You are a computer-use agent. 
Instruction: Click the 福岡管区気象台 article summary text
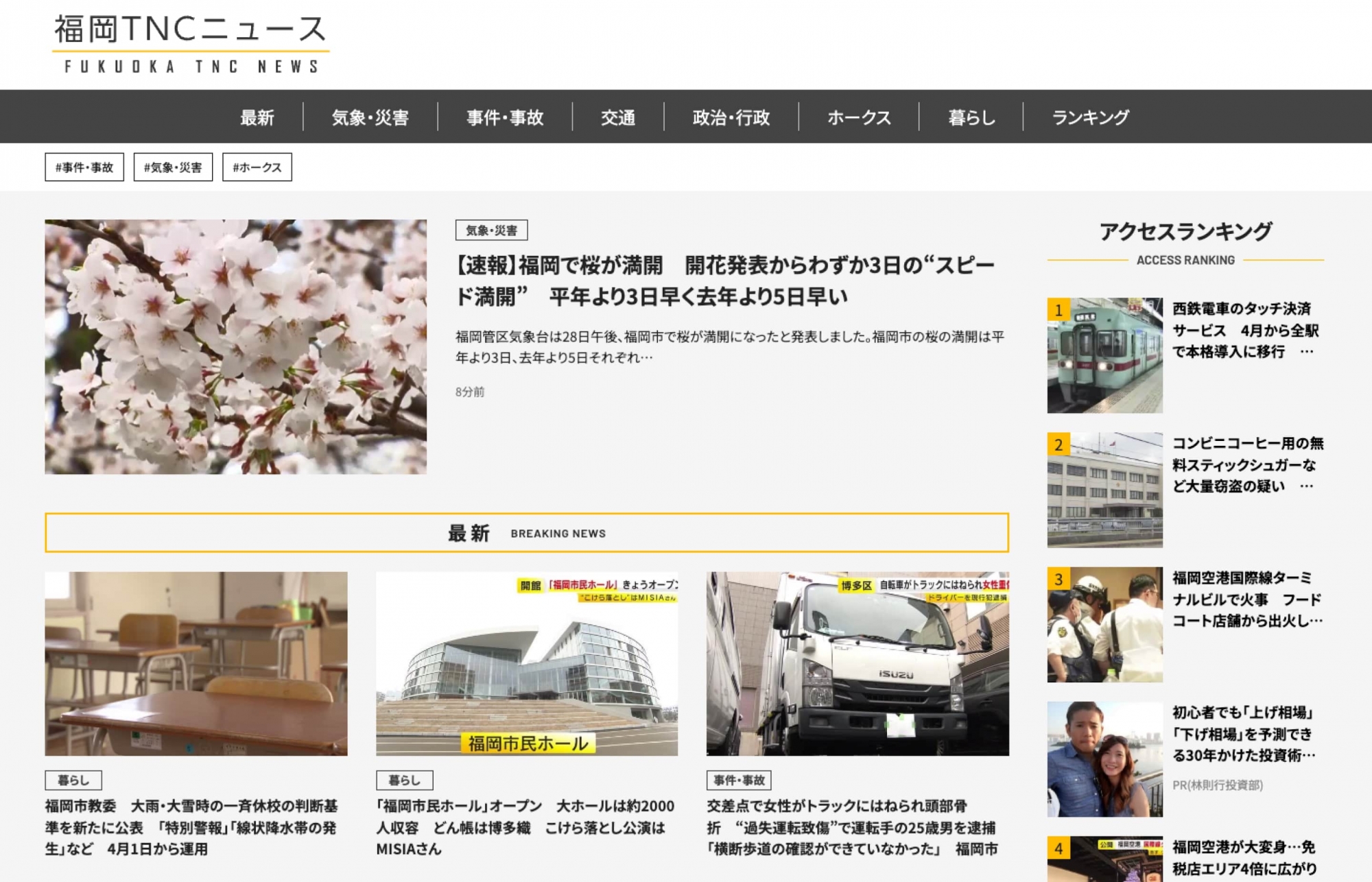[x=730, y=346]
